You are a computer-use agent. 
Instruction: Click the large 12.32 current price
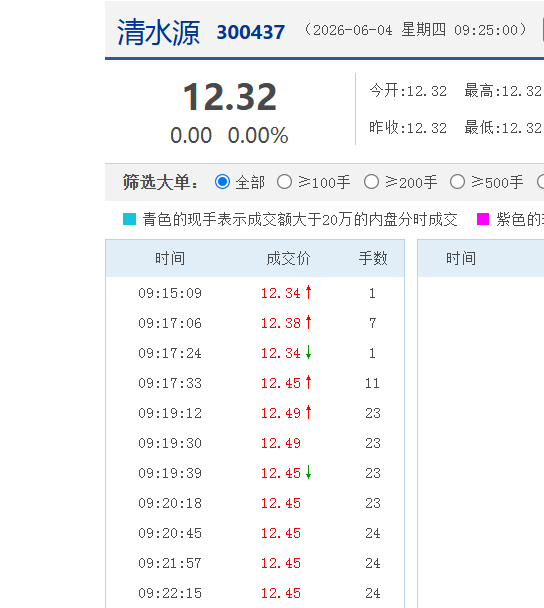230,97
